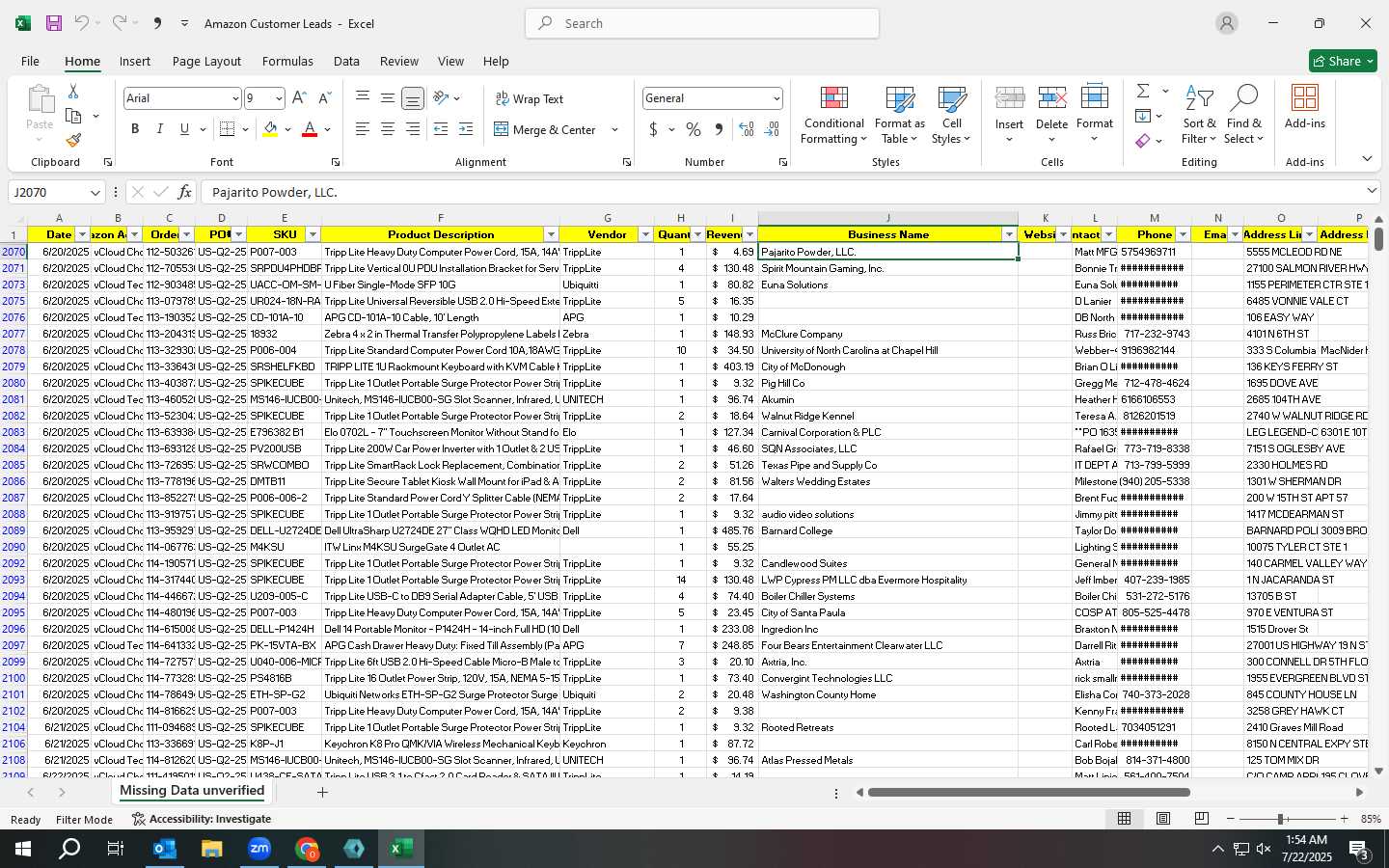1389x868 pixels.
Task: Open the font size dropdown
Action: [279, 98]
